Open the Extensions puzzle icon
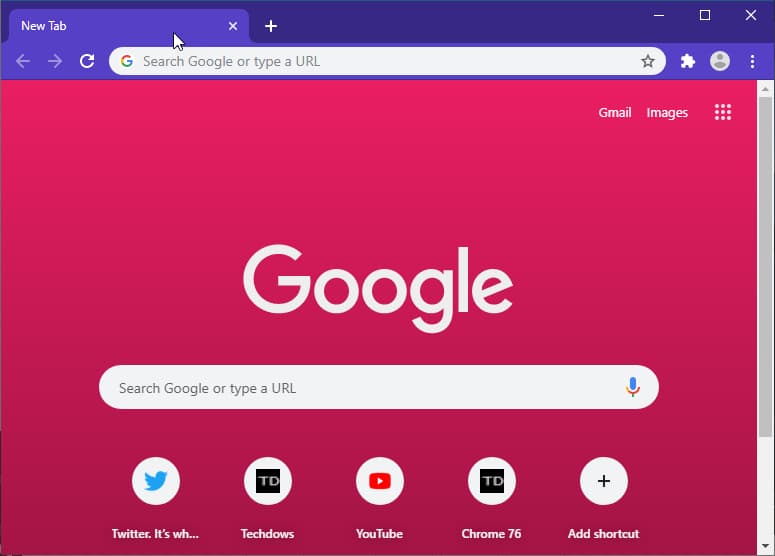775x556 pixels. point(688,61)
